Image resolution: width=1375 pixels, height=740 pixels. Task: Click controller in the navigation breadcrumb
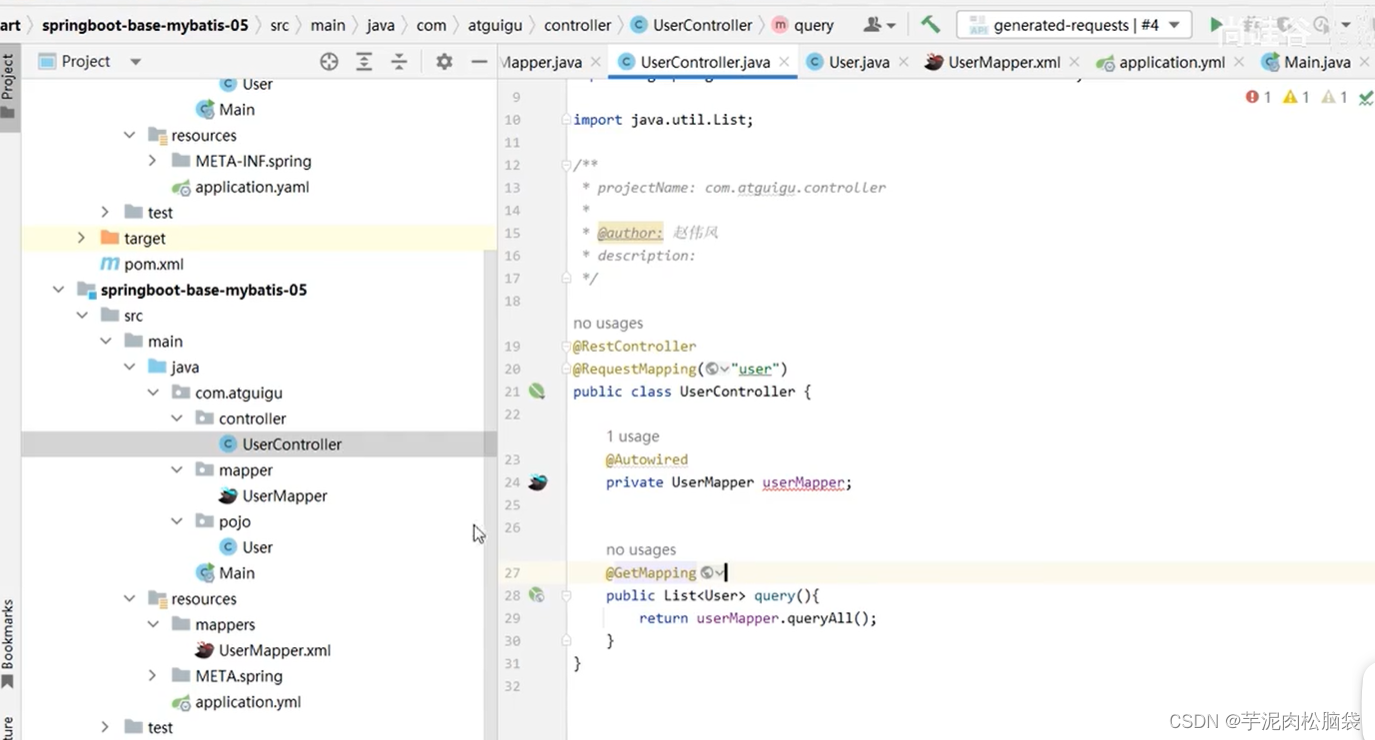click(577, 25)
